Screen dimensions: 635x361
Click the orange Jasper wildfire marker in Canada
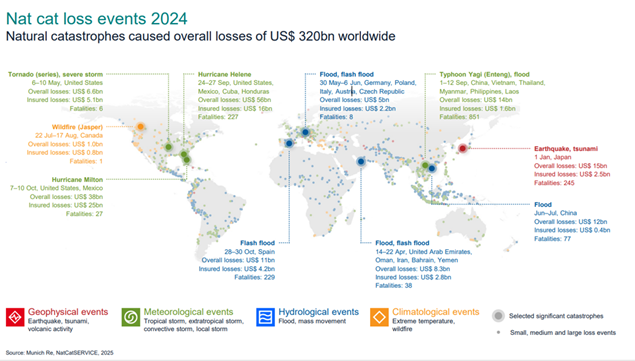tap(141, 126)
